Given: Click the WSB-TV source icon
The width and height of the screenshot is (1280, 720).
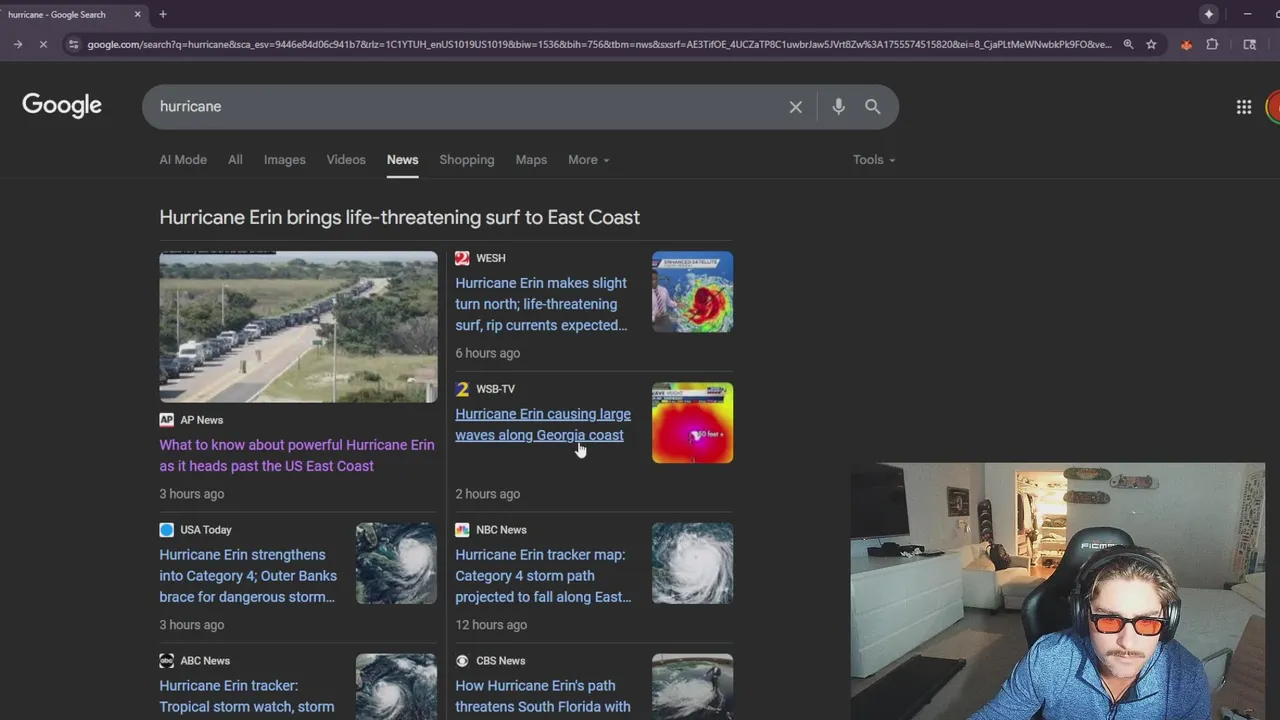Looking at the screenshot, I should coord(462,389).
